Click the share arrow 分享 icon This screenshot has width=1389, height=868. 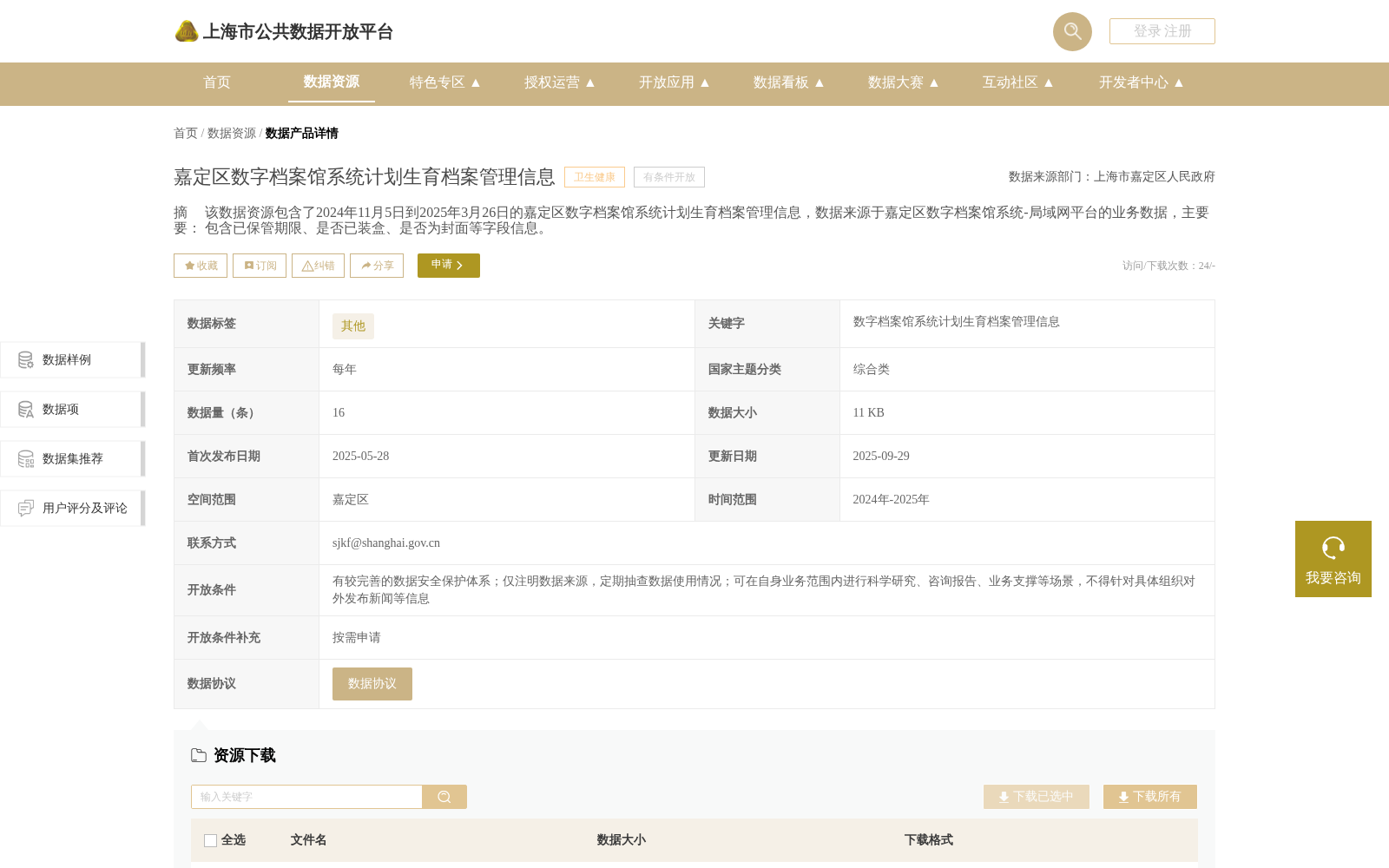366,266
